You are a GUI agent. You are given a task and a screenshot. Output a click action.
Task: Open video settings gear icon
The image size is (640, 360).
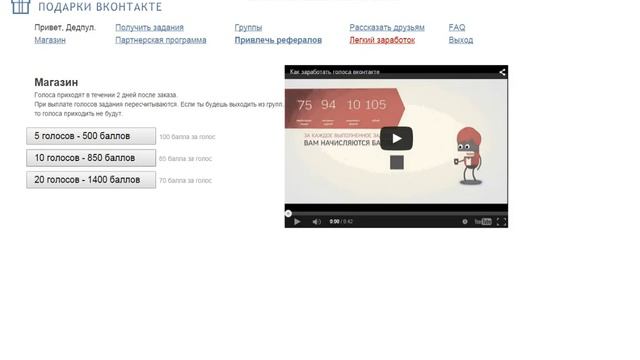point(465,222)
